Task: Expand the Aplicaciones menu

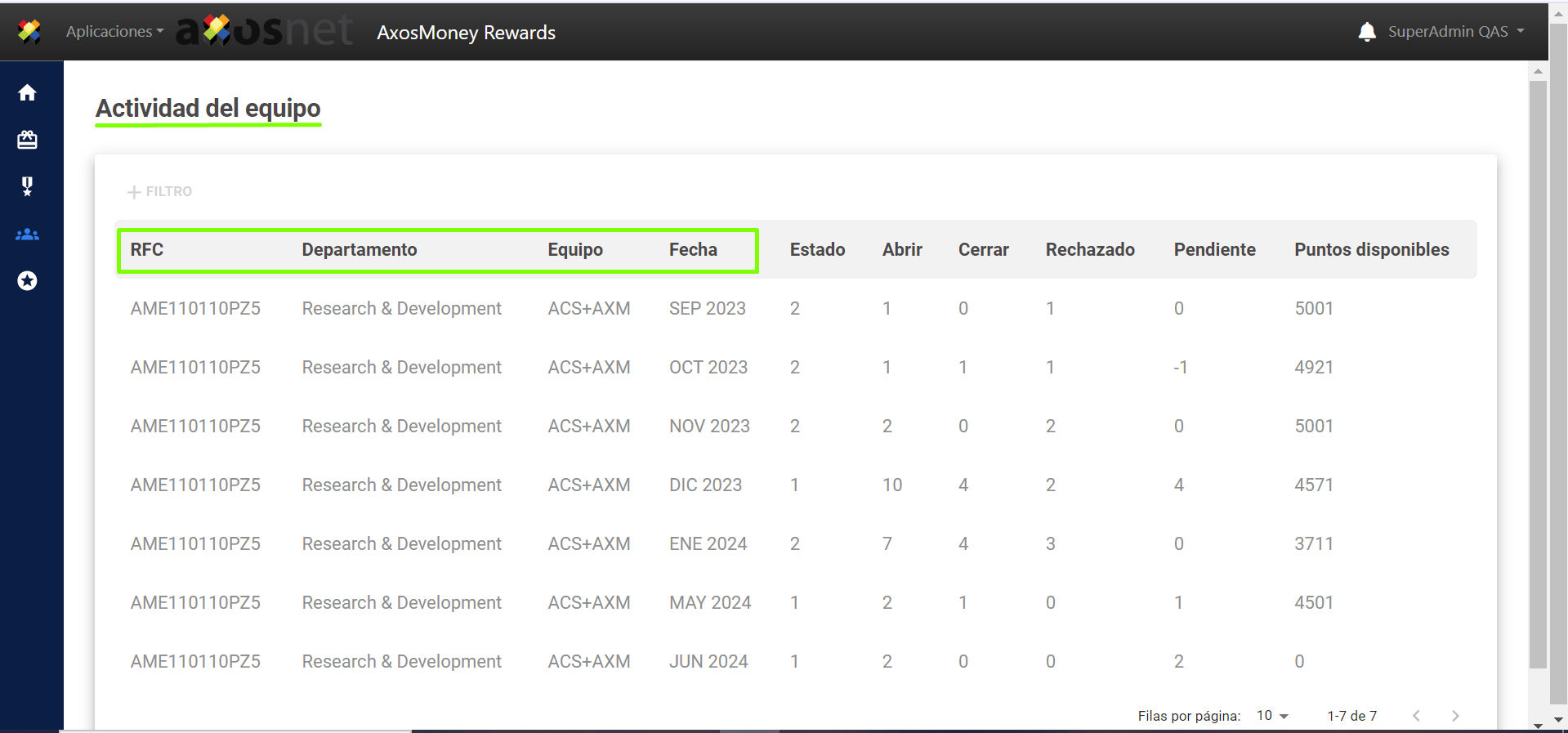Action: click(x=114, y=32)
